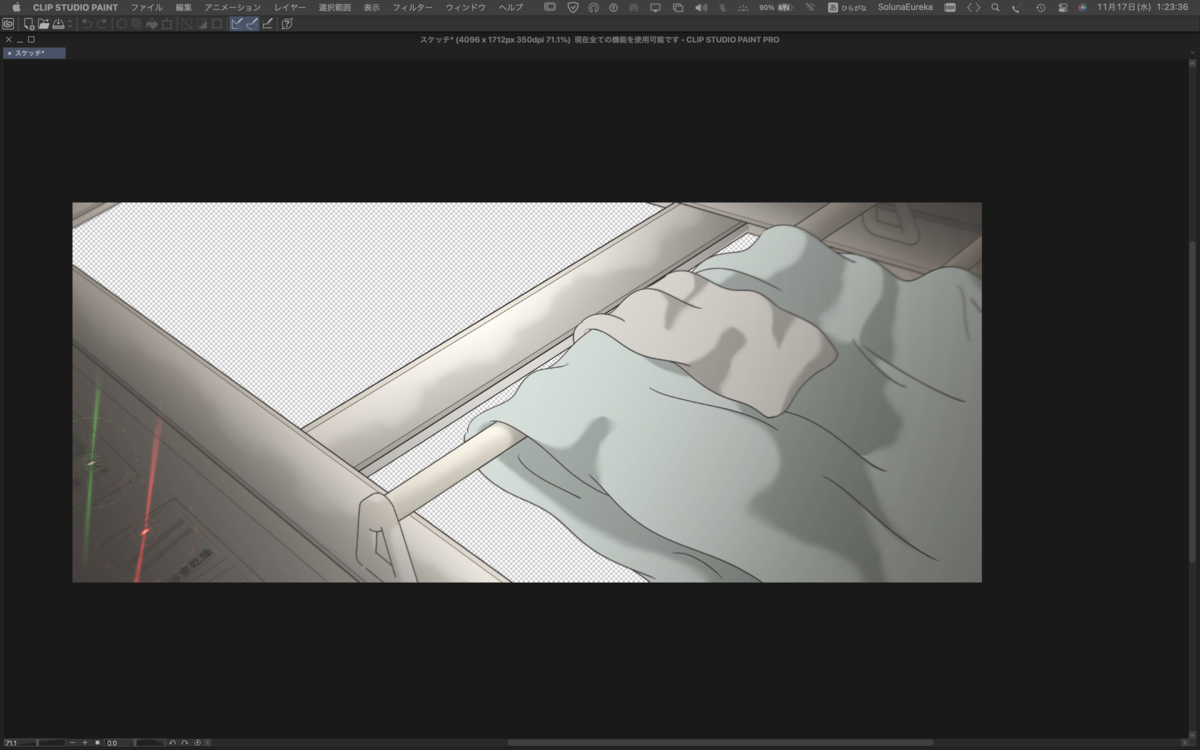Viewport: 1200px width, 750px height.
Task: Zoom in with the plus button
Action: click(x=85, y=743)
